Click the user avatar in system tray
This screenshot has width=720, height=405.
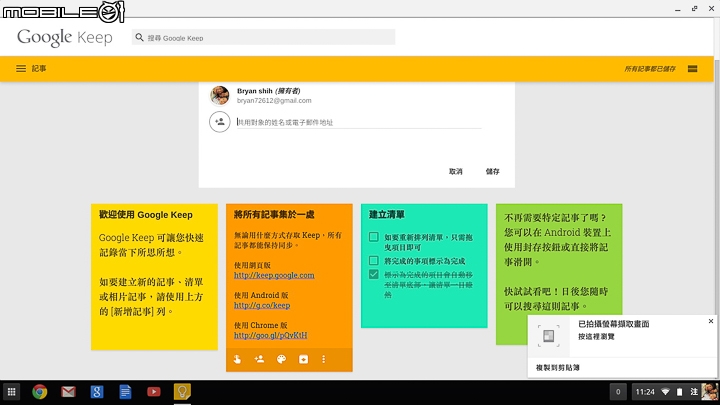(x=709, y=392)
